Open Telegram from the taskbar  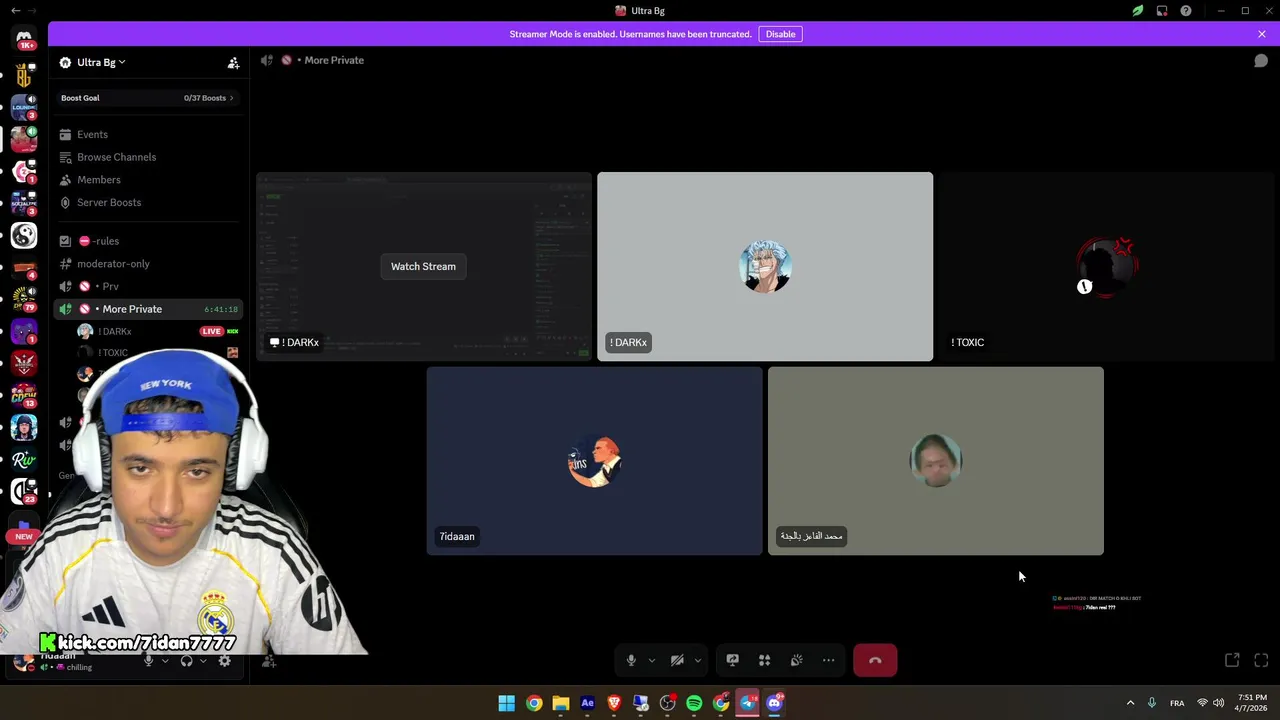click(748, 703)
